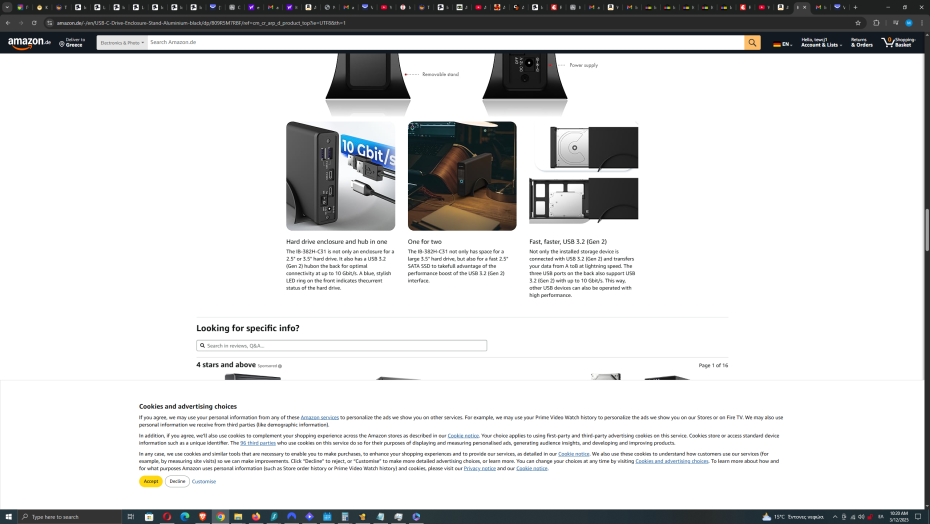The image size is (930, 524).
Task: Open a new browser tab with plus
Action: pyautogui.click(x=855, y=7)
